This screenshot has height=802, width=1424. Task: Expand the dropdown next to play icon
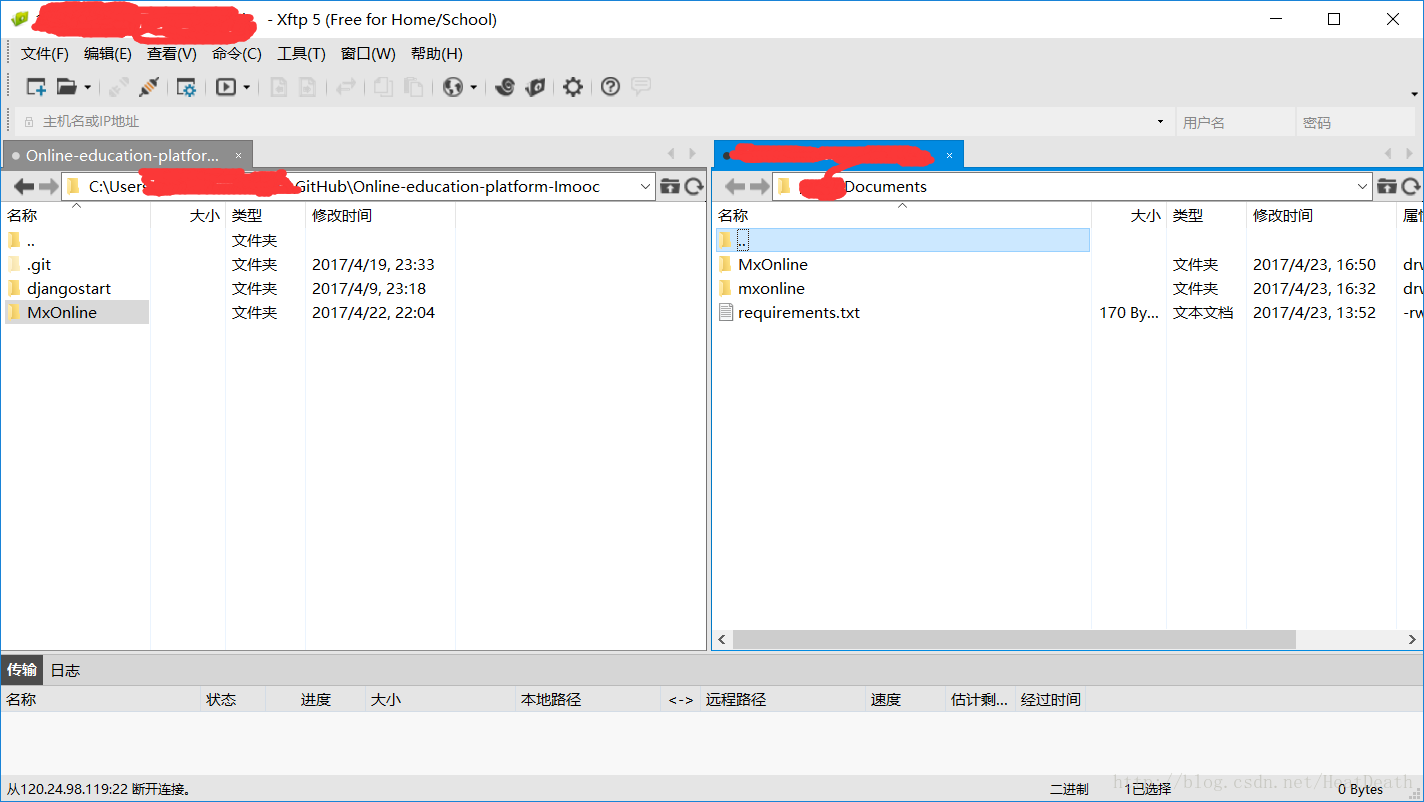[x=247, y=88]
